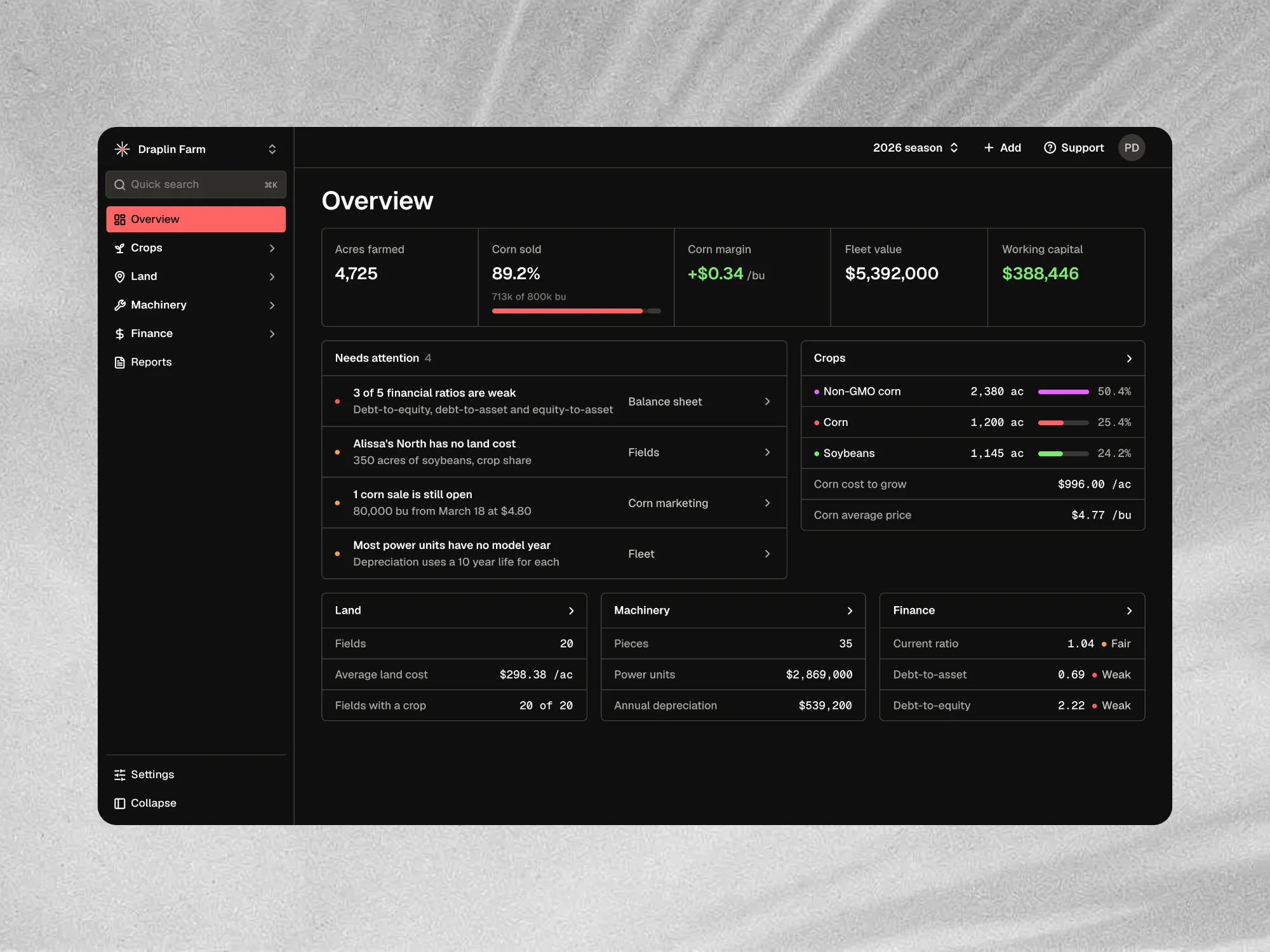Click the Finance dollar sign icon
The width and height of the screenshot is (1270, 952).
pyautogui.click(x=119, y=334)
